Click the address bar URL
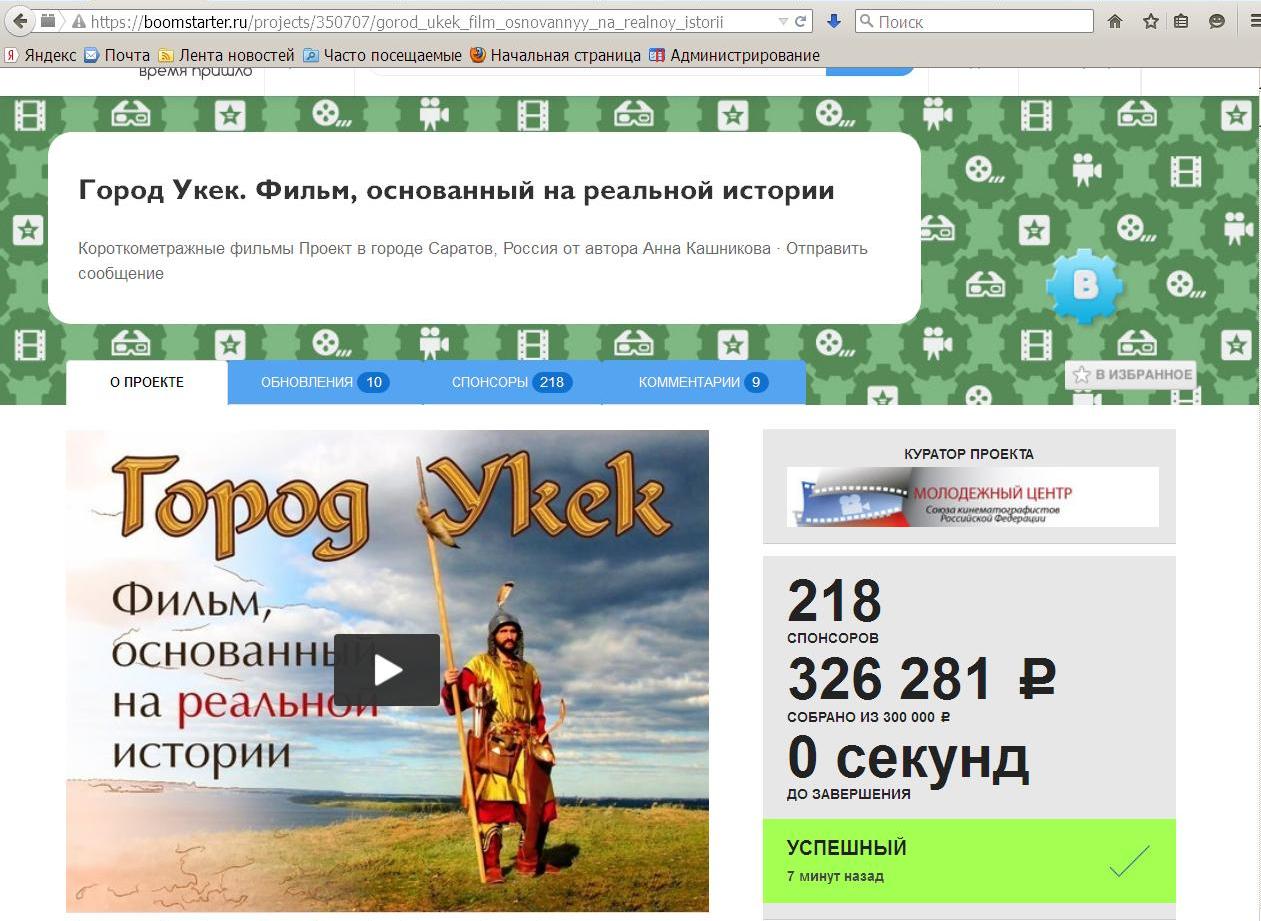This screenshot has width=1261, height=921. click(x=406, y=21)
